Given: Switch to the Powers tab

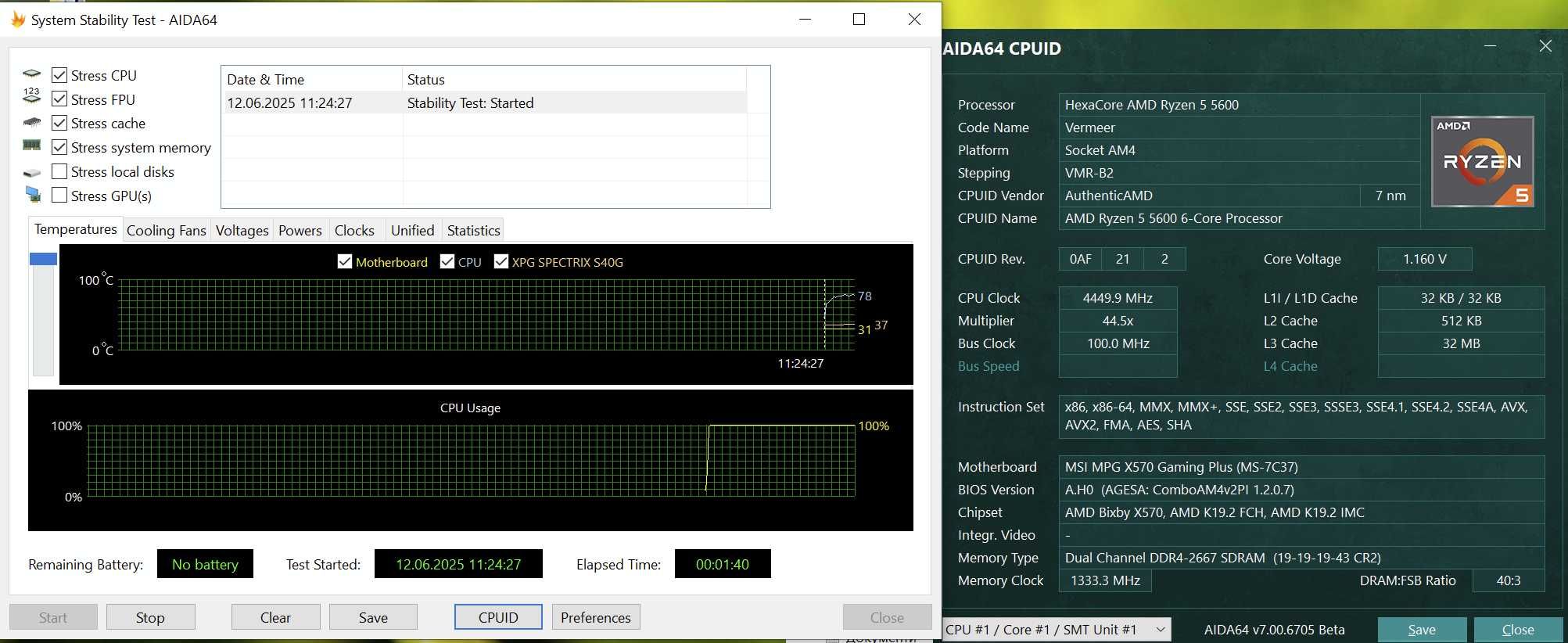Looking at the screenshot, I should pyautogui.click(x=300, y=230).
